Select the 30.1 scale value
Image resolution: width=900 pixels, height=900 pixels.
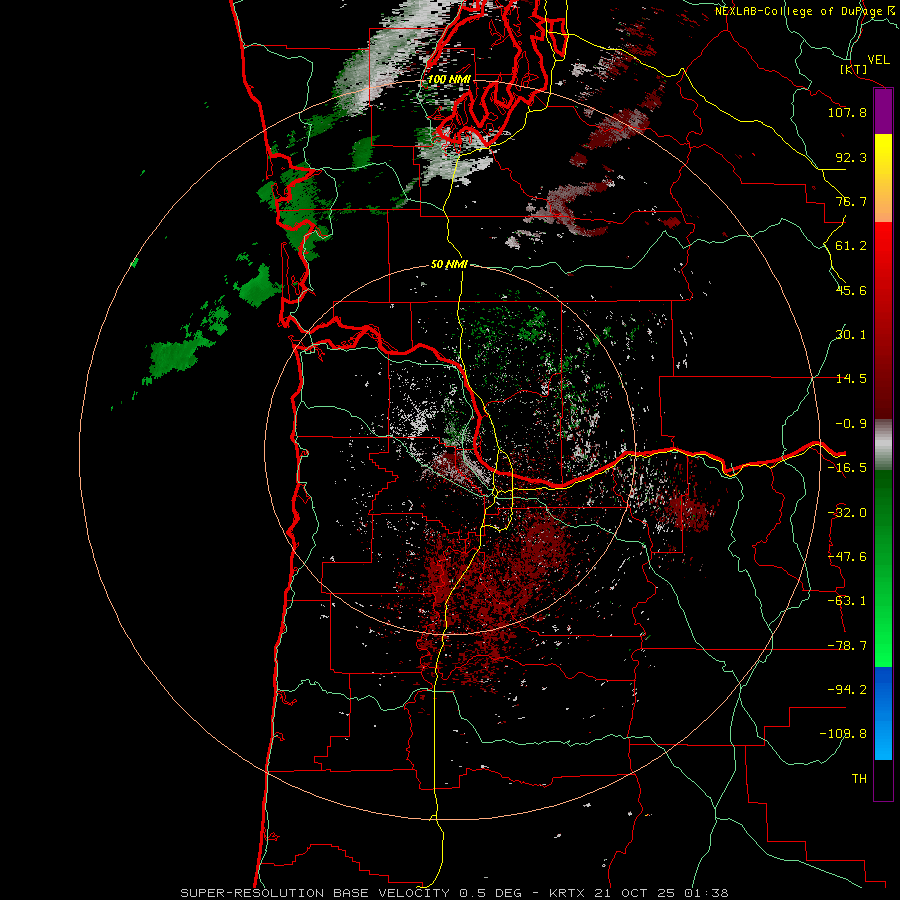click(851, 335)
